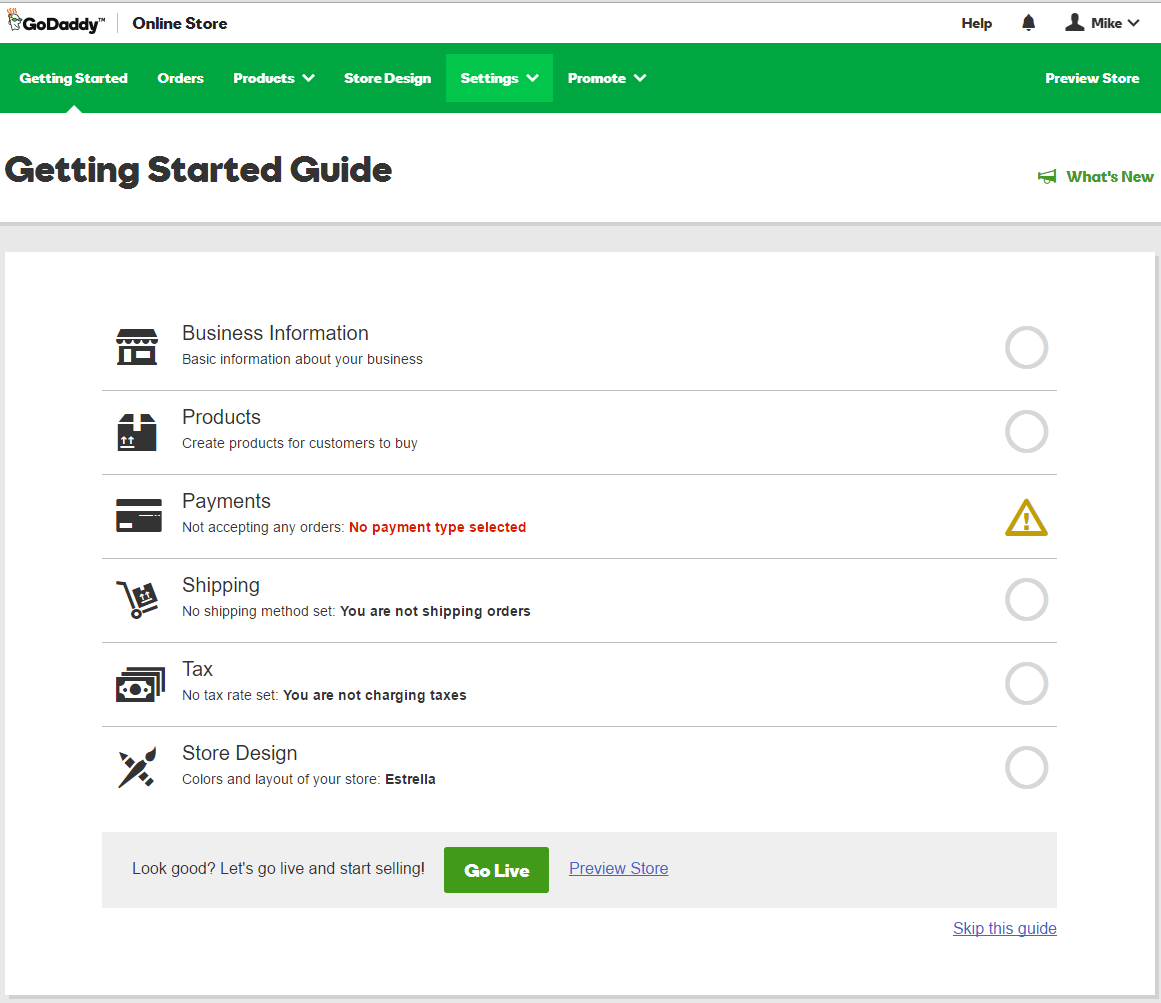Mark the Shipping step circle

(1026, 599)
